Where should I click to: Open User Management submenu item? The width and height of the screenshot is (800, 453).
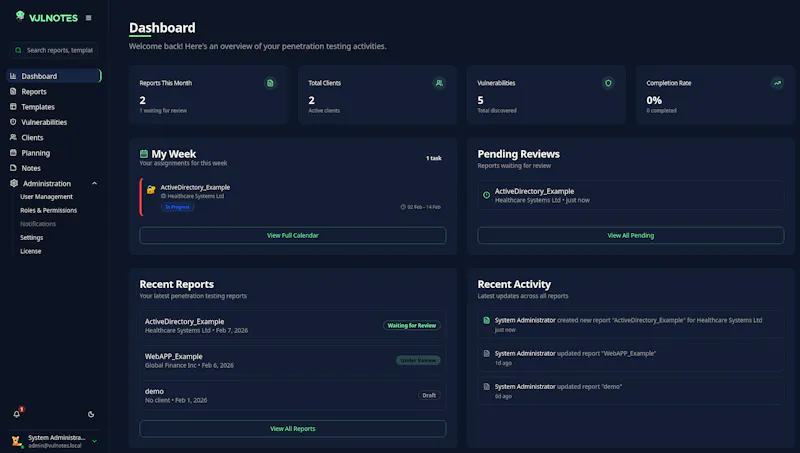[x=46, y=197]
